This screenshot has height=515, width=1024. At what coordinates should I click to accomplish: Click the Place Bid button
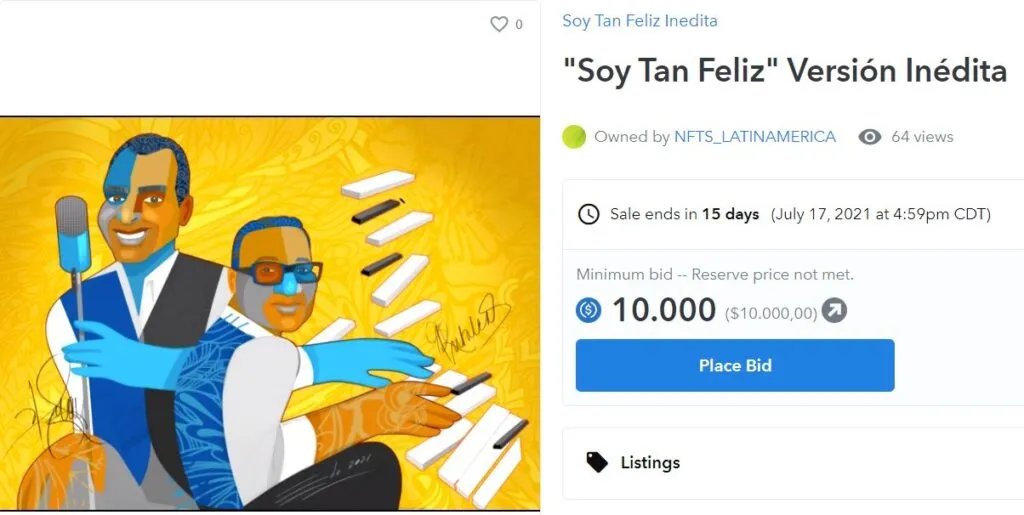pyautogui.click(x=735, y=366)
